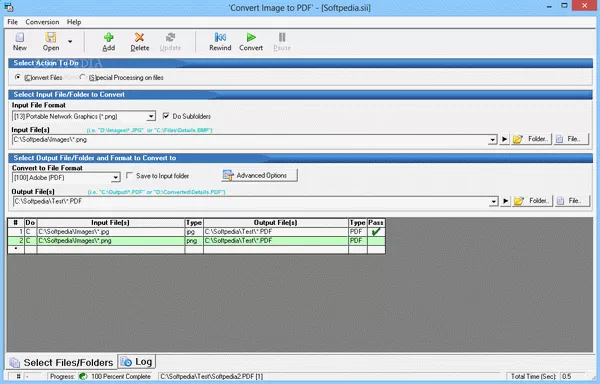
Task: Enable Save to Input folder checkbox
Action: [x=129, y=176]
